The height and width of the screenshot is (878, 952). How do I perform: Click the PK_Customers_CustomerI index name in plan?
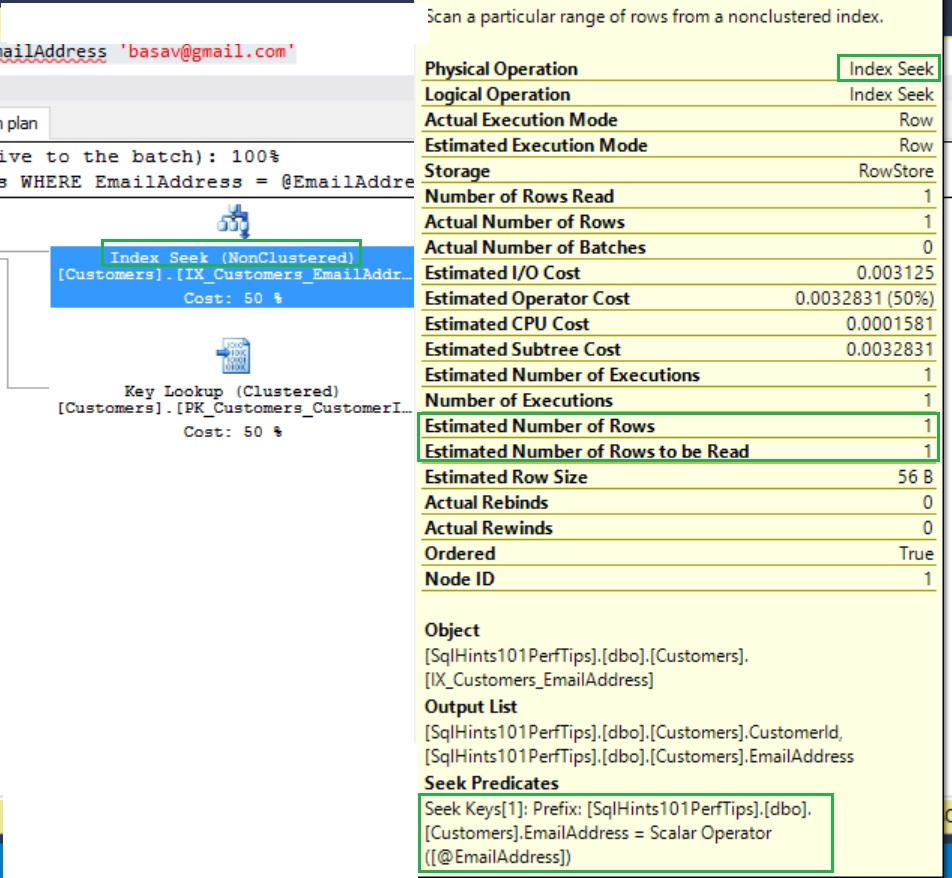(x=234, y=408)
